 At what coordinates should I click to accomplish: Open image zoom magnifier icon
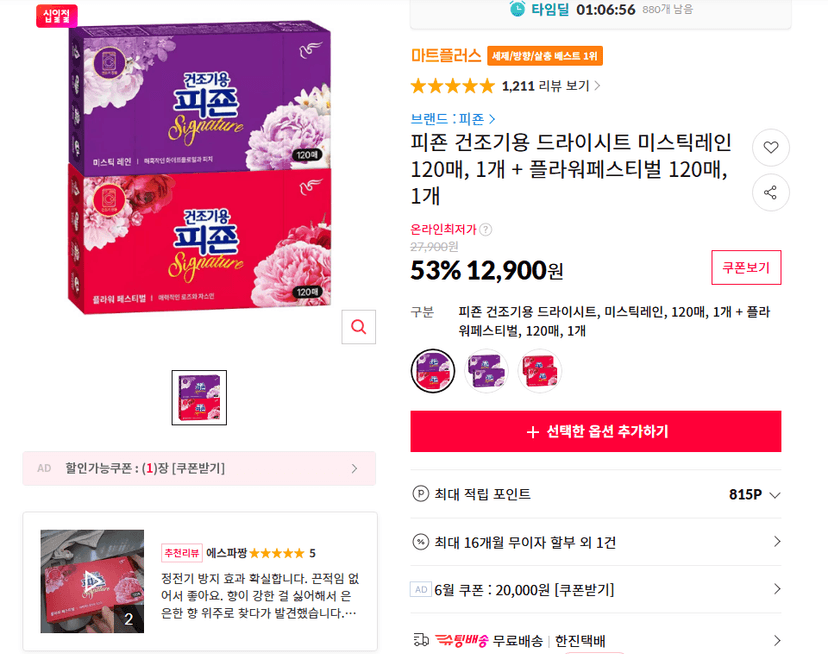pos(359,327)
